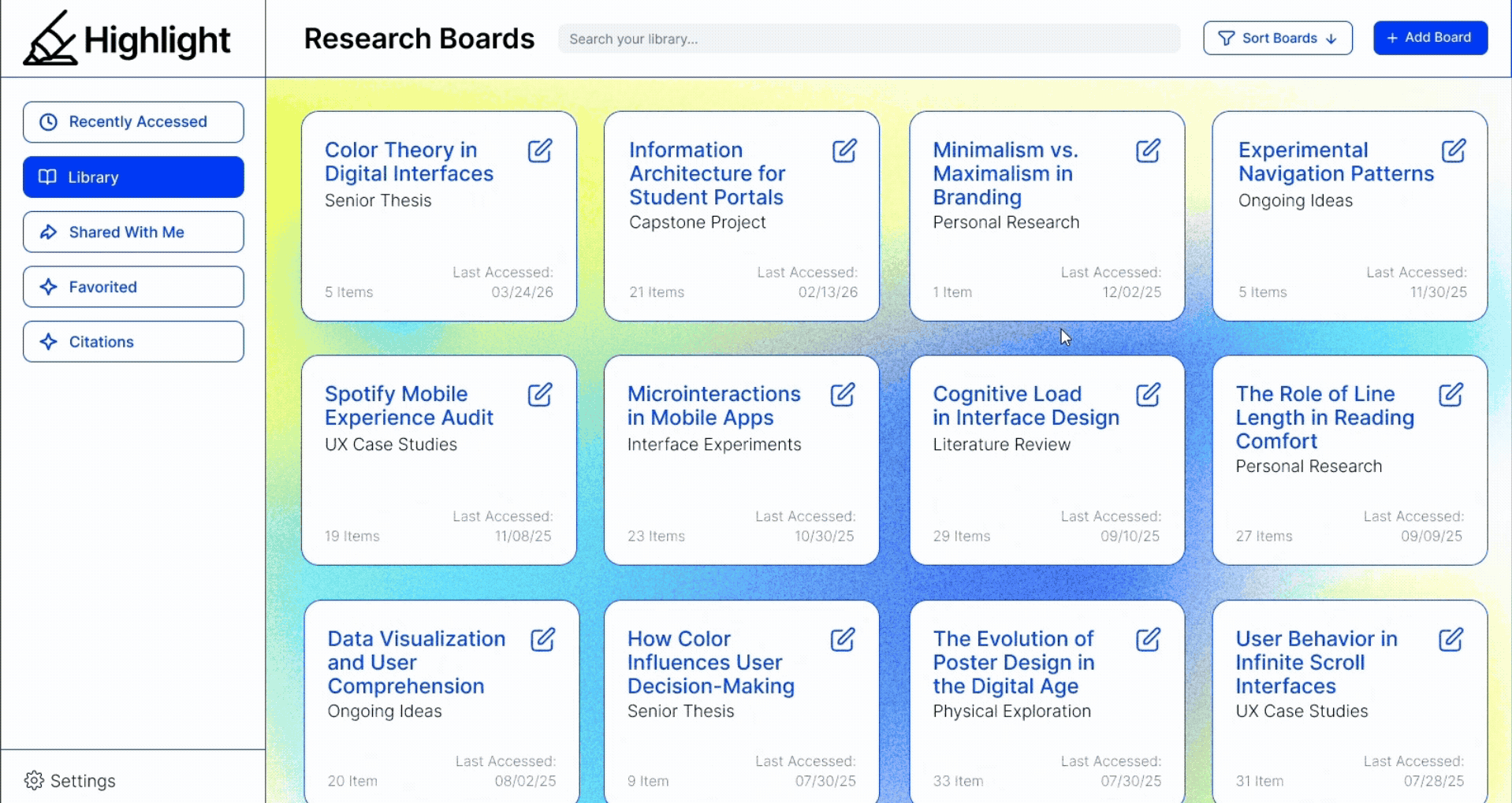
Task: Click edit icon on Experimental Navigation Patterns
Action: [x=1454, y=150]
